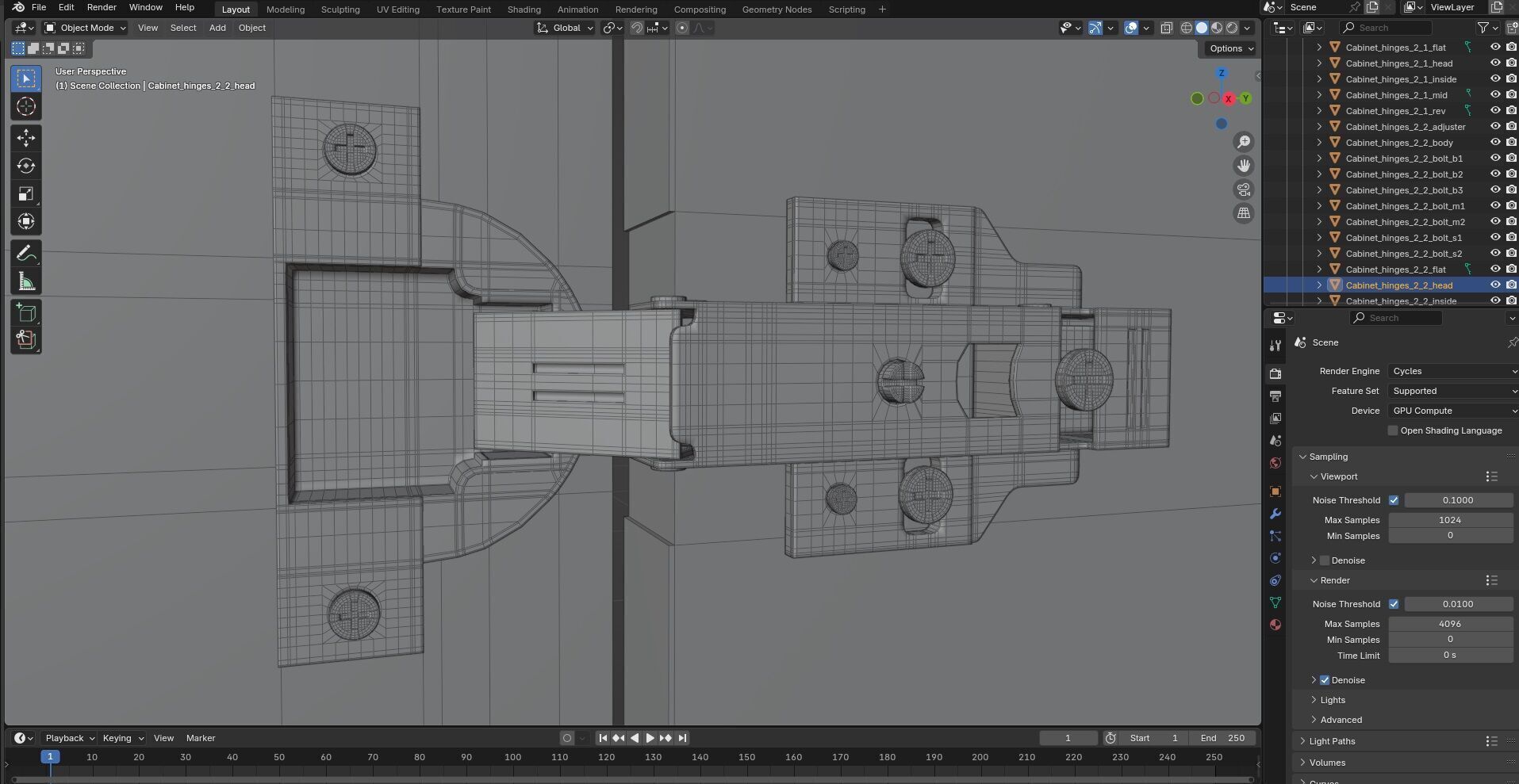Viewport: 1519px width, 784px height.
Task: Open the Device dropdown
Action: click(x=1453, y=411)
